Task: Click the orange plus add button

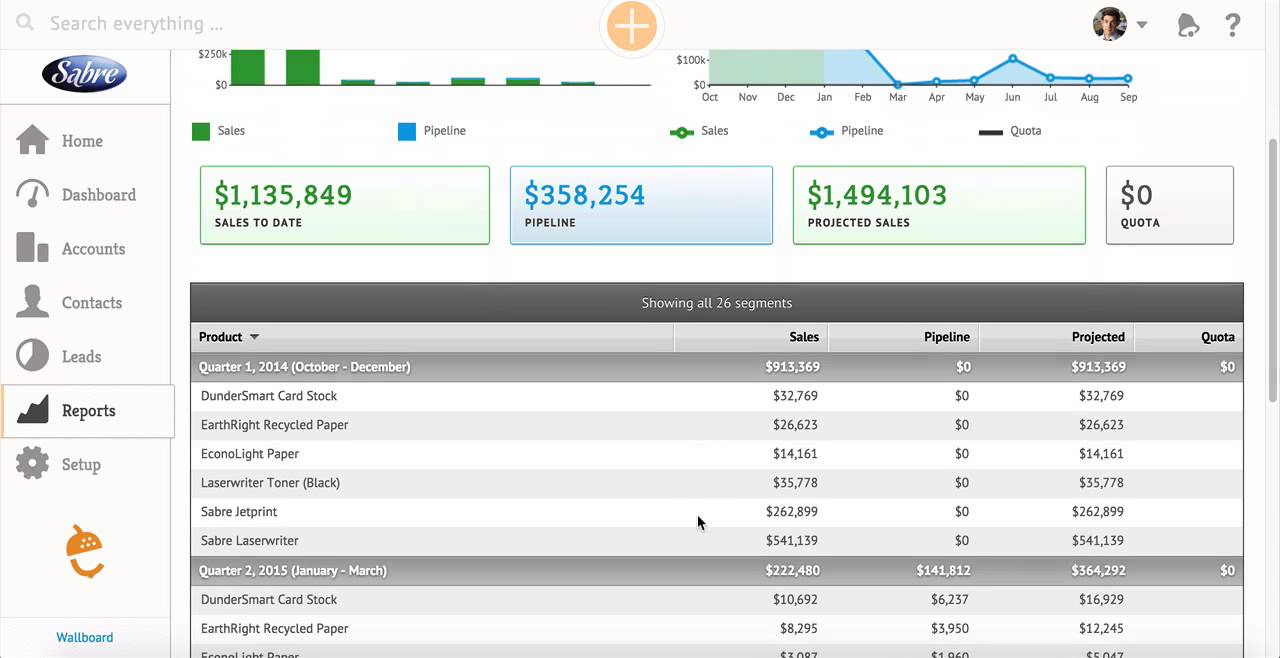Action: (x=631, y=26)
